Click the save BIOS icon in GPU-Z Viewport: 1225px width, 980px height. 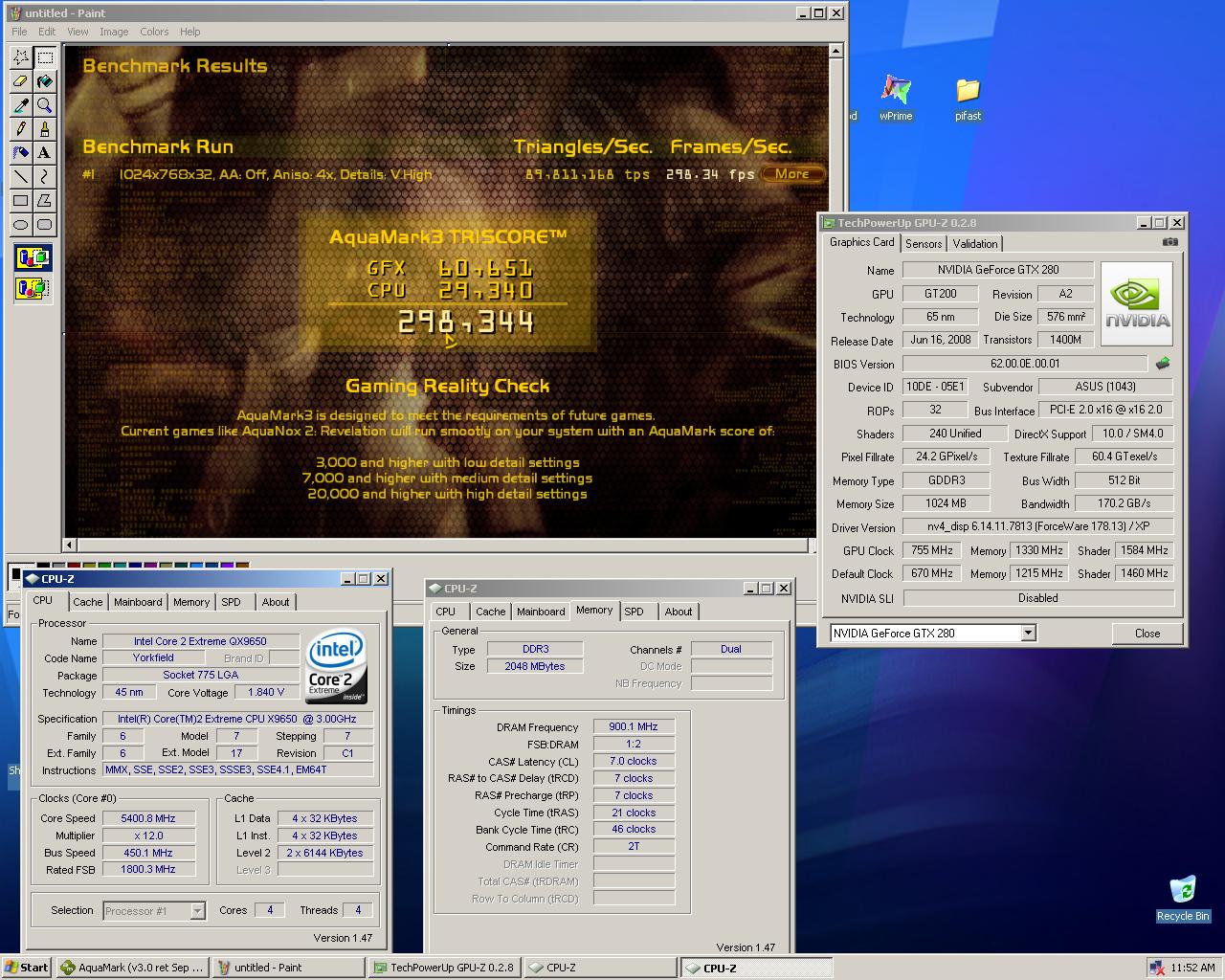click(x=1163, y=364)
